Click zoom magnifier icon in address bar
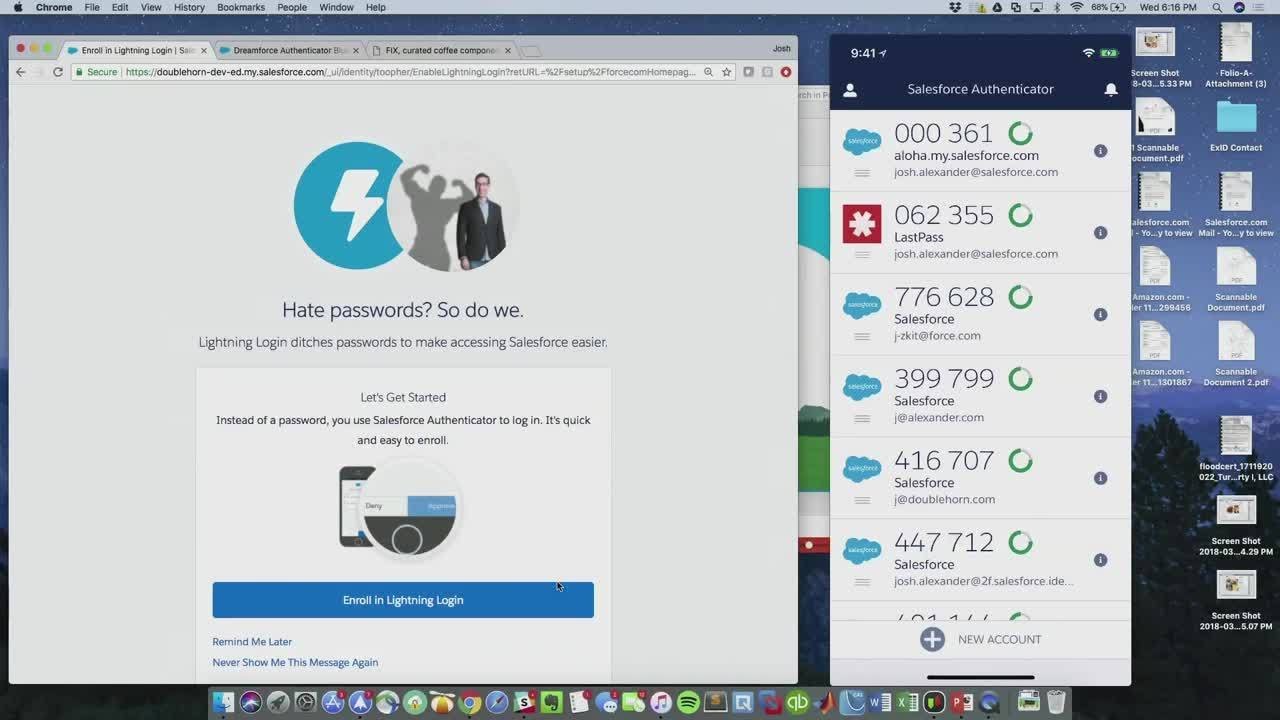1280x720 pixels. [708, 72]
